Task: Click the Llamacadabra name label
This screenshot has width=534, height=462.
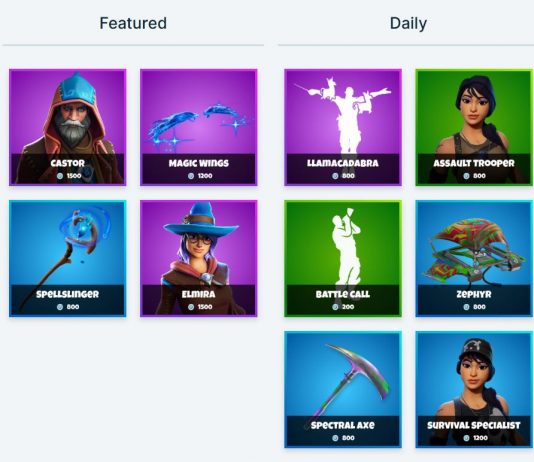Action: click(343, 163)
